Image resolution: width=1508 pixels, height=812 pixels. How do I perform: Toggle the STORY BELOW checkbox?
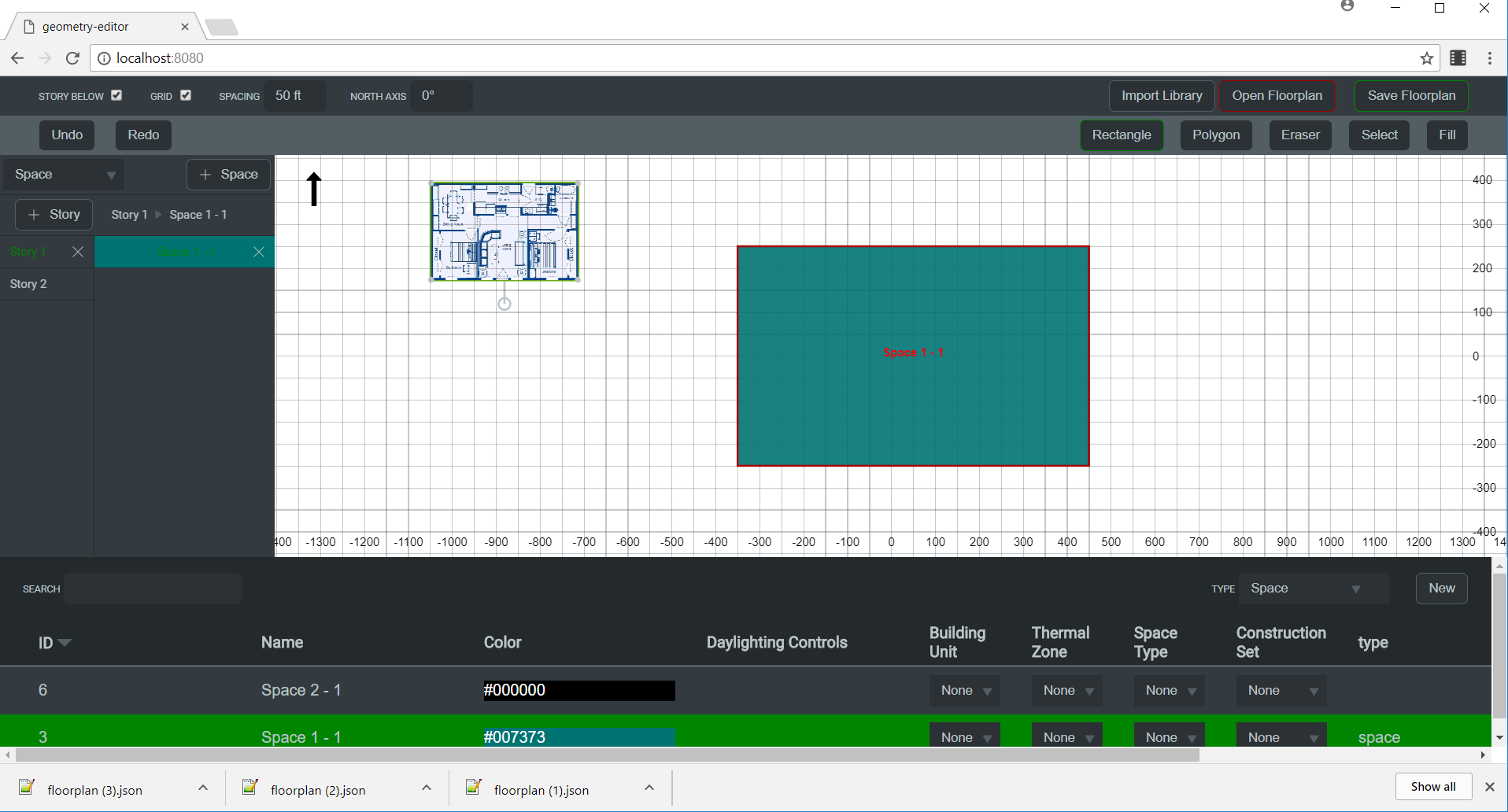click(x=116, y=95)
